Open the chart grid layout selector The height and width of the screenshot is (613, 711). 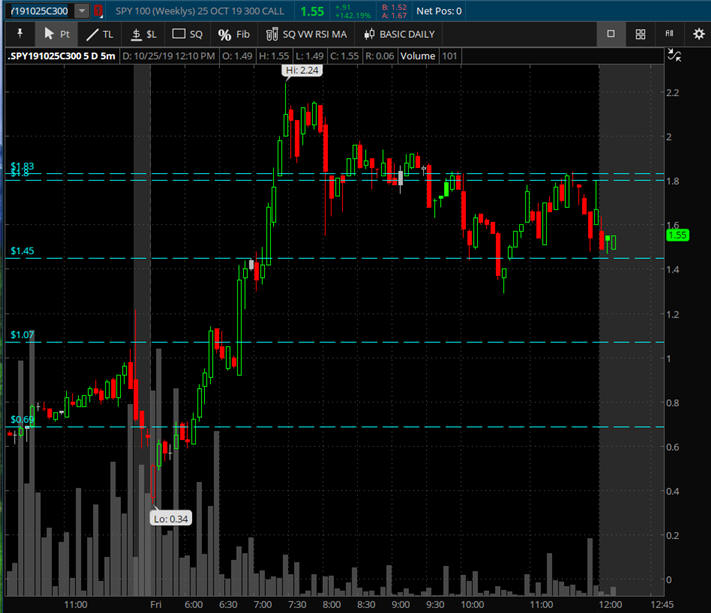coord(640,34)
